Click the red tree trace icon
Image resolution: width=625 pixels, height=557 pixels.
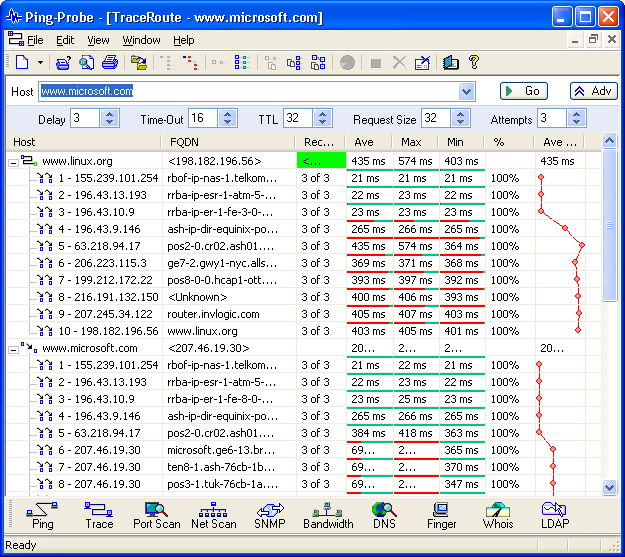(190, 63)
